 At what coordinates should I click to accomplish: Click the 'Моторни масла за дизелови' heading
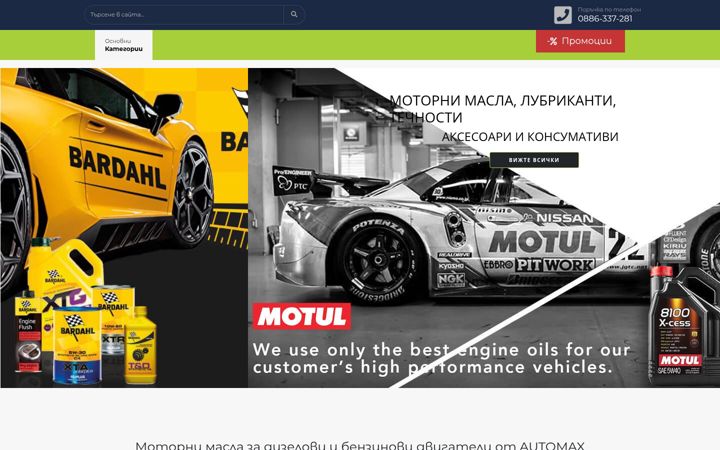click(x=360, y=445)
